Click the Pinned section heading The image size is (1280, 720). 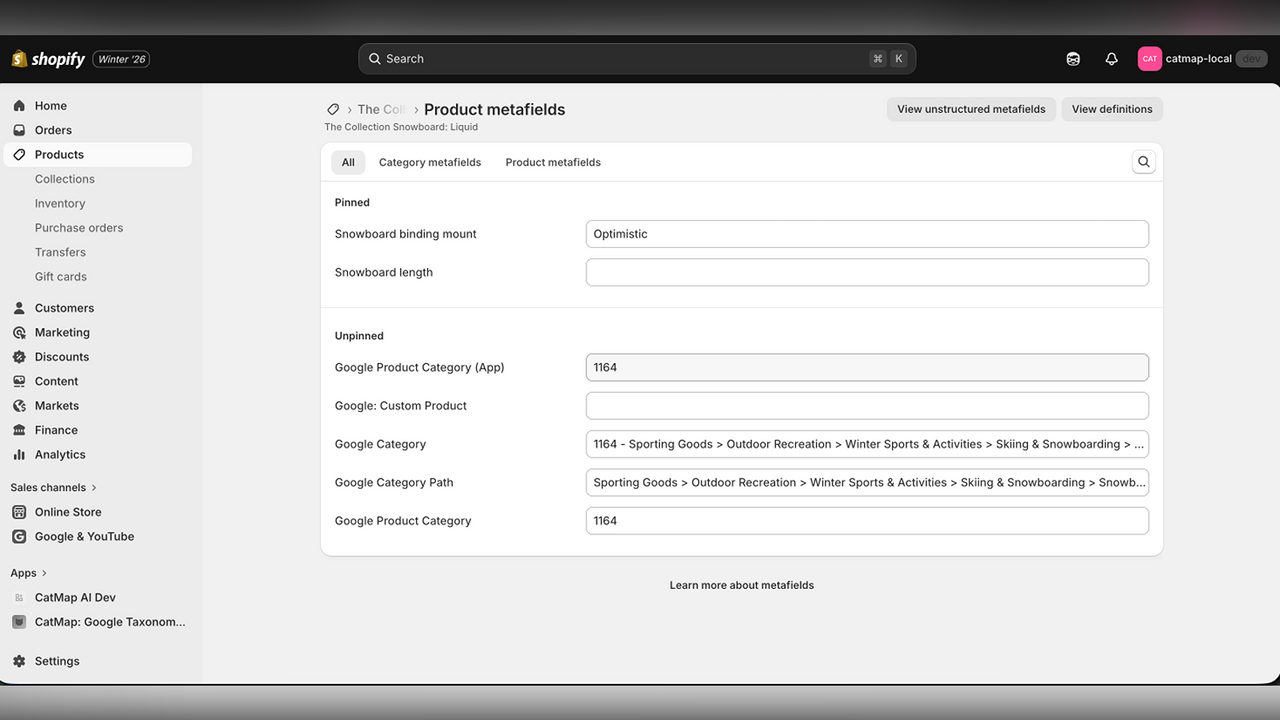pyautogui.click(x=352, y=202)
